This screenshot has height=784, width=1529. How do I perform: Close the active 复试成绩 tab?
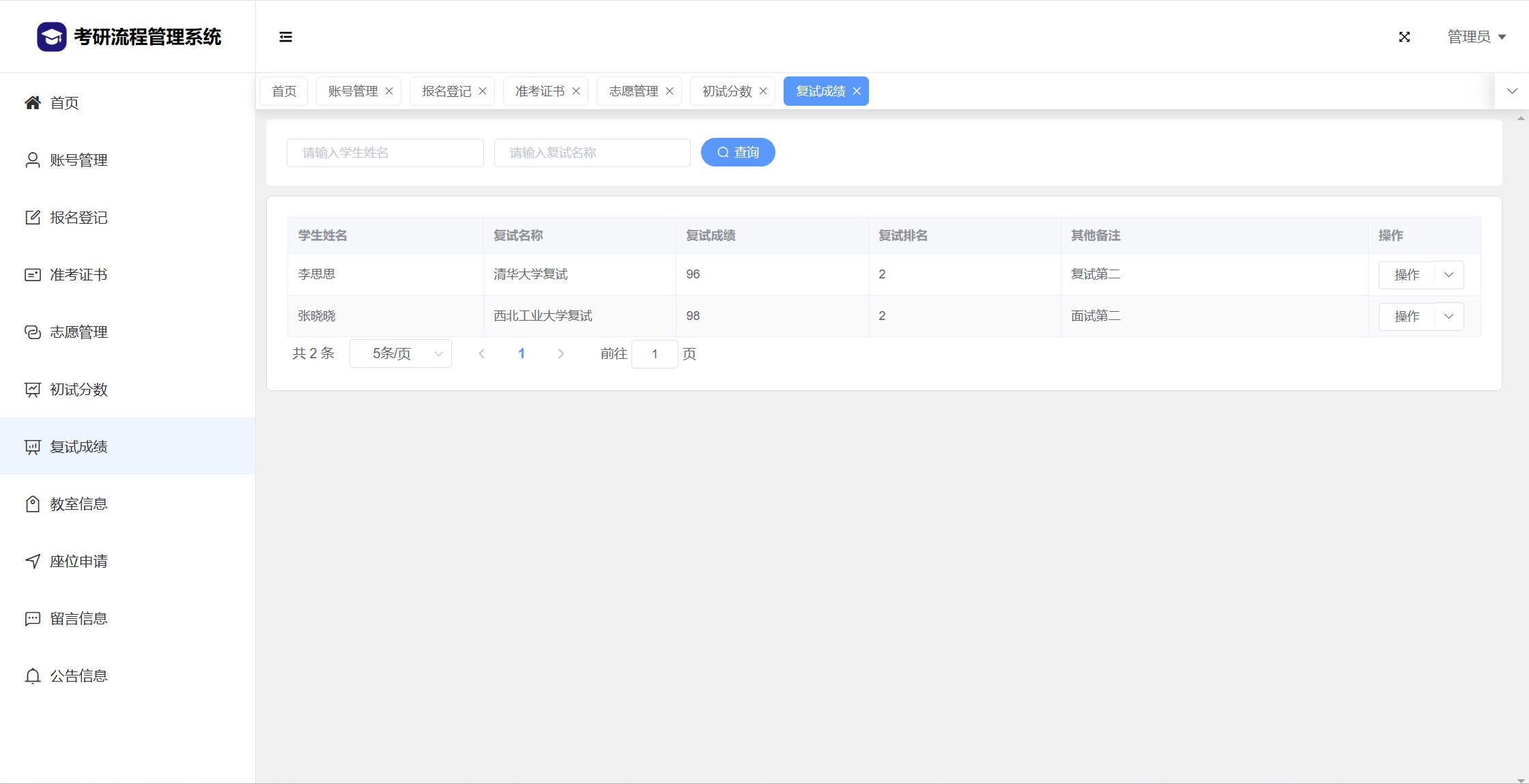[857, 91]
